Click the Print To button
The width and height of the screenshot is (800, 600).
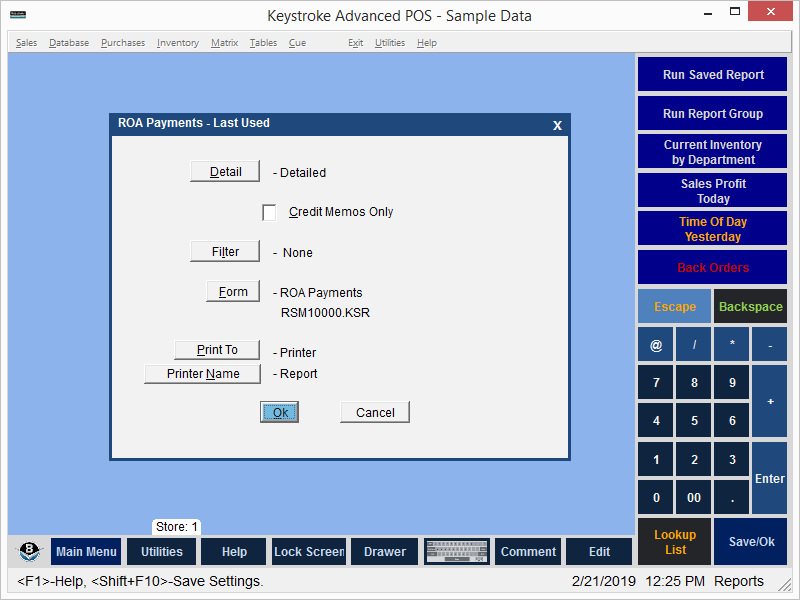tap(217, 350)
